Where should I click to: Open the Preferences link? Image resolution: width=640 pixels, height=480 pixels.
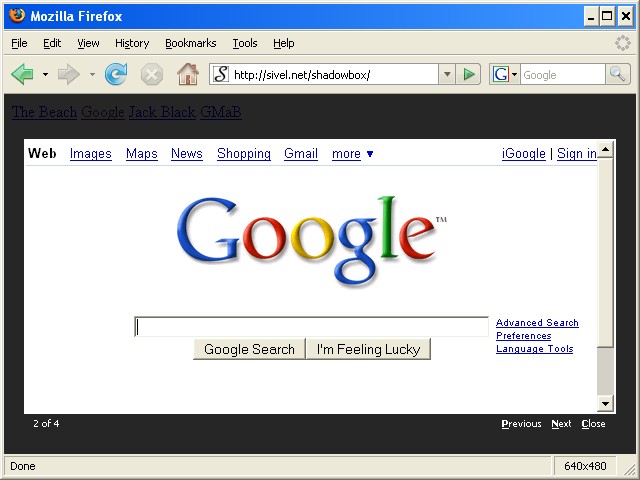[x=523, y=336]
